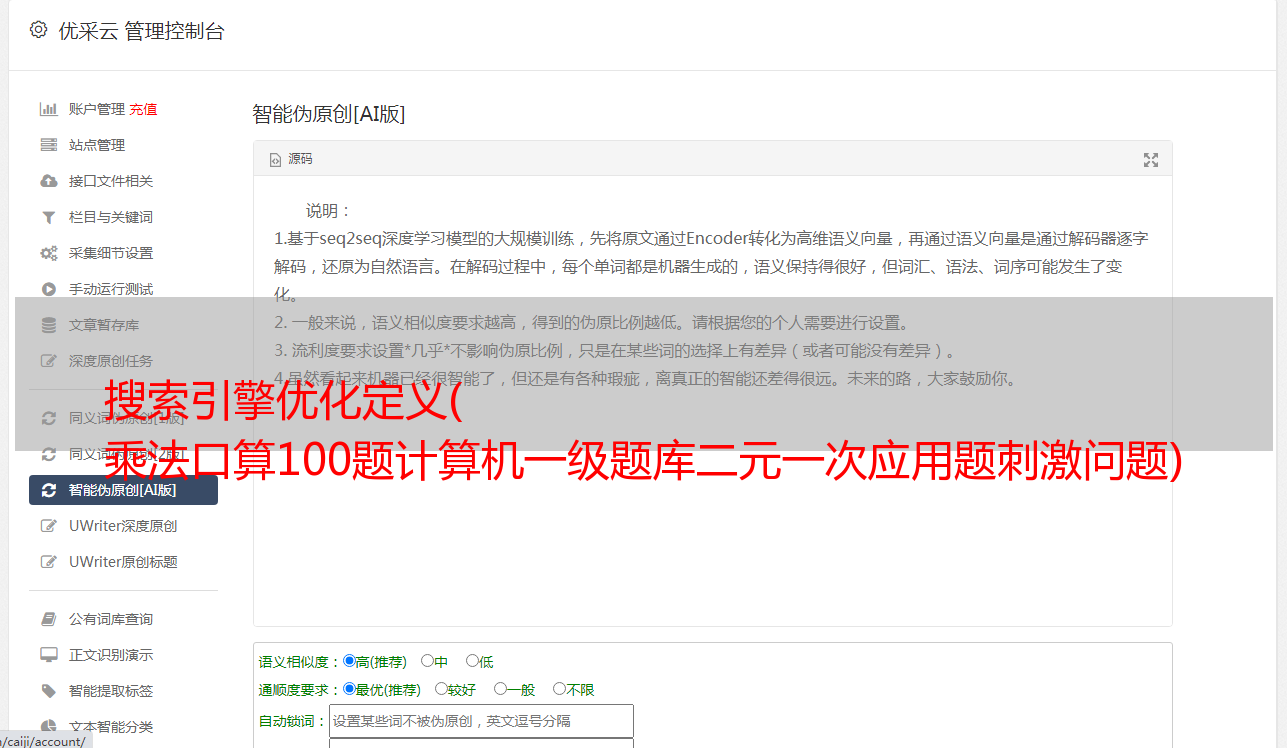Select 中 for 语义相似度
Image resolution: width=1287 pixels, height=748 pixels.
427,661
